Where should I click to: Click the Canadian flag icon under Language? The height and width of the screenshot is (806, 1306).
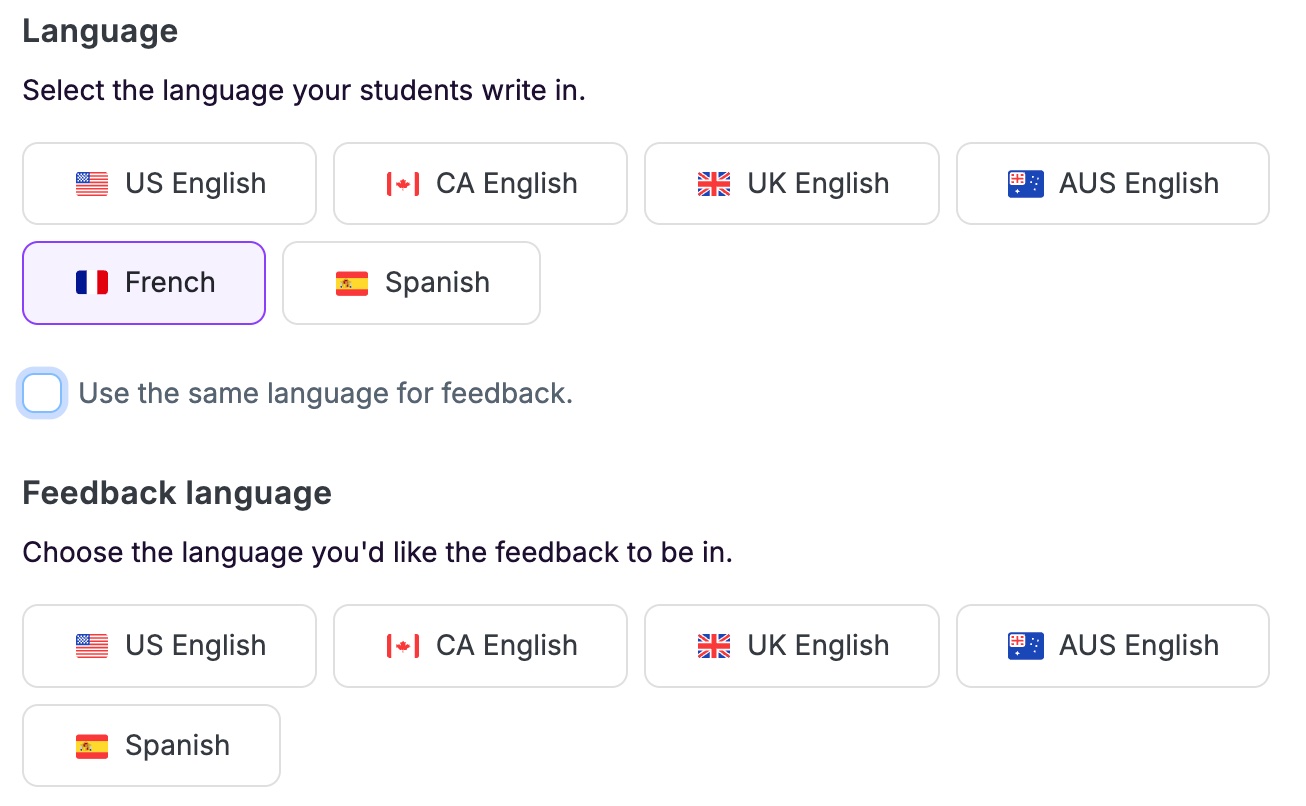pyautogui.click(x=403, y=184)
